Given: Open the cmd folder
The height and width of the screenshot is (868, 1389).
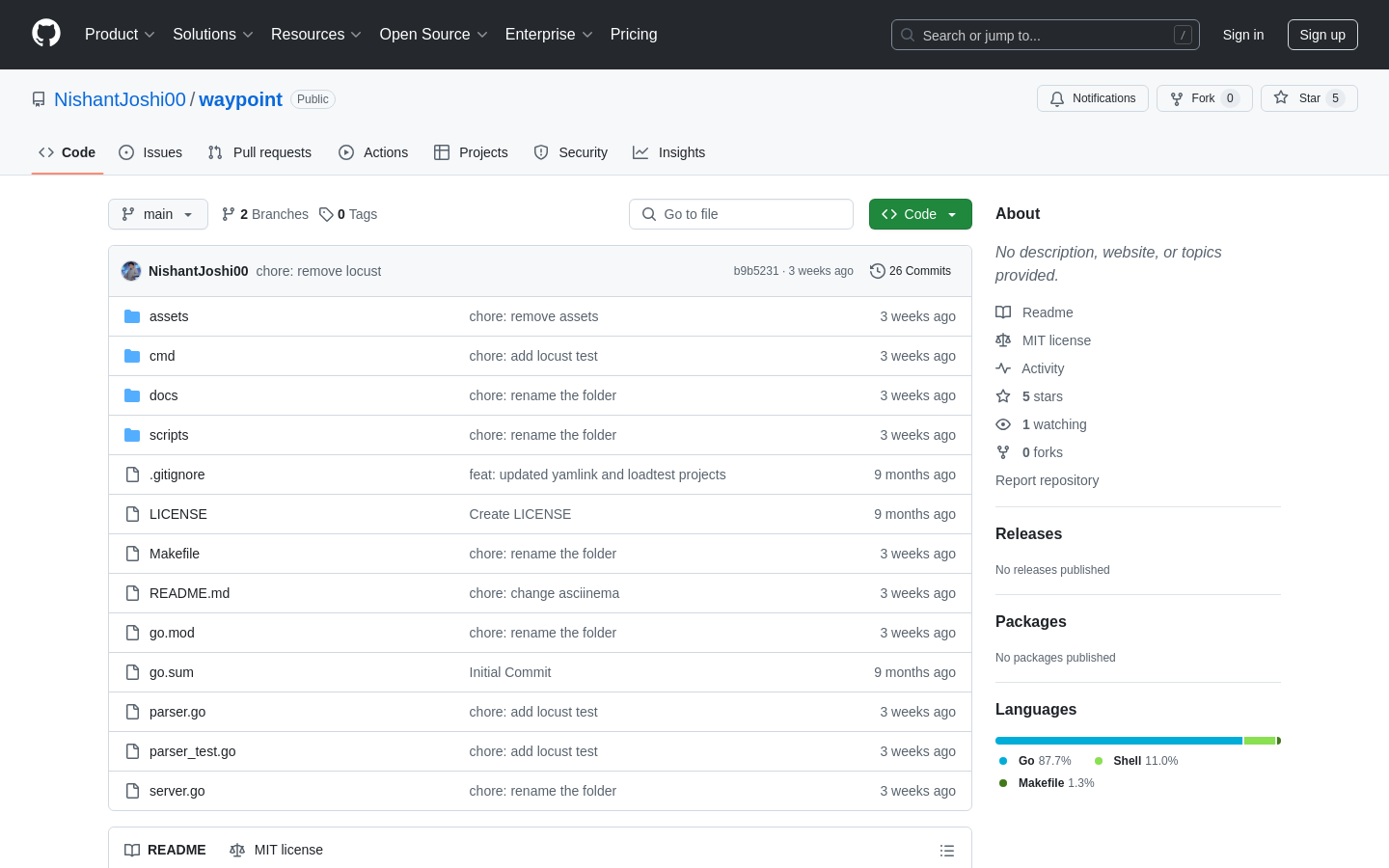Looking at the screenshot, I should [162, 356].
